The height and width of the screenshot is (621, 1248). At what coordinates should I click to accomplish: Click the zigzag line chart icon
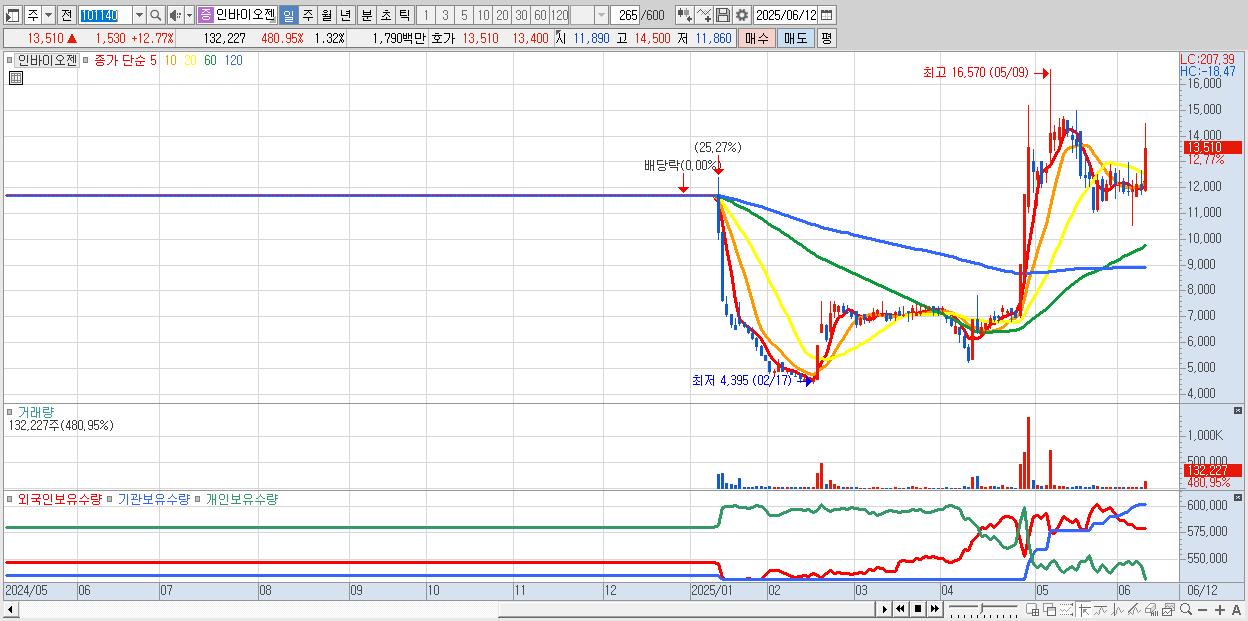(1118, 609)
